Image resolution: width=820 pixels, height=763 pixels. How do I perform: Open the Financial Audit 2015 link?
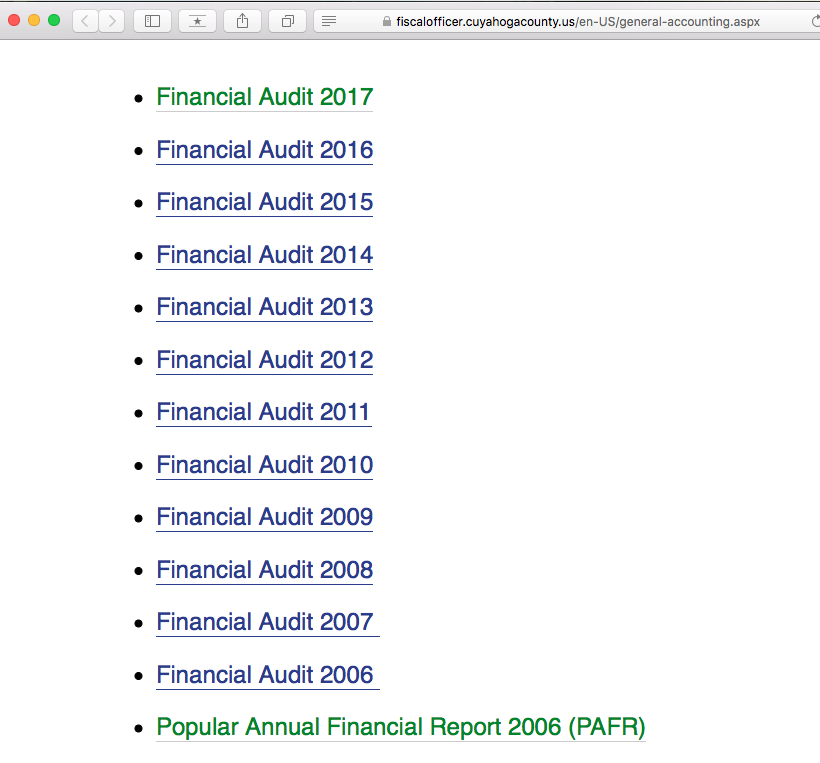coord(264,202)
